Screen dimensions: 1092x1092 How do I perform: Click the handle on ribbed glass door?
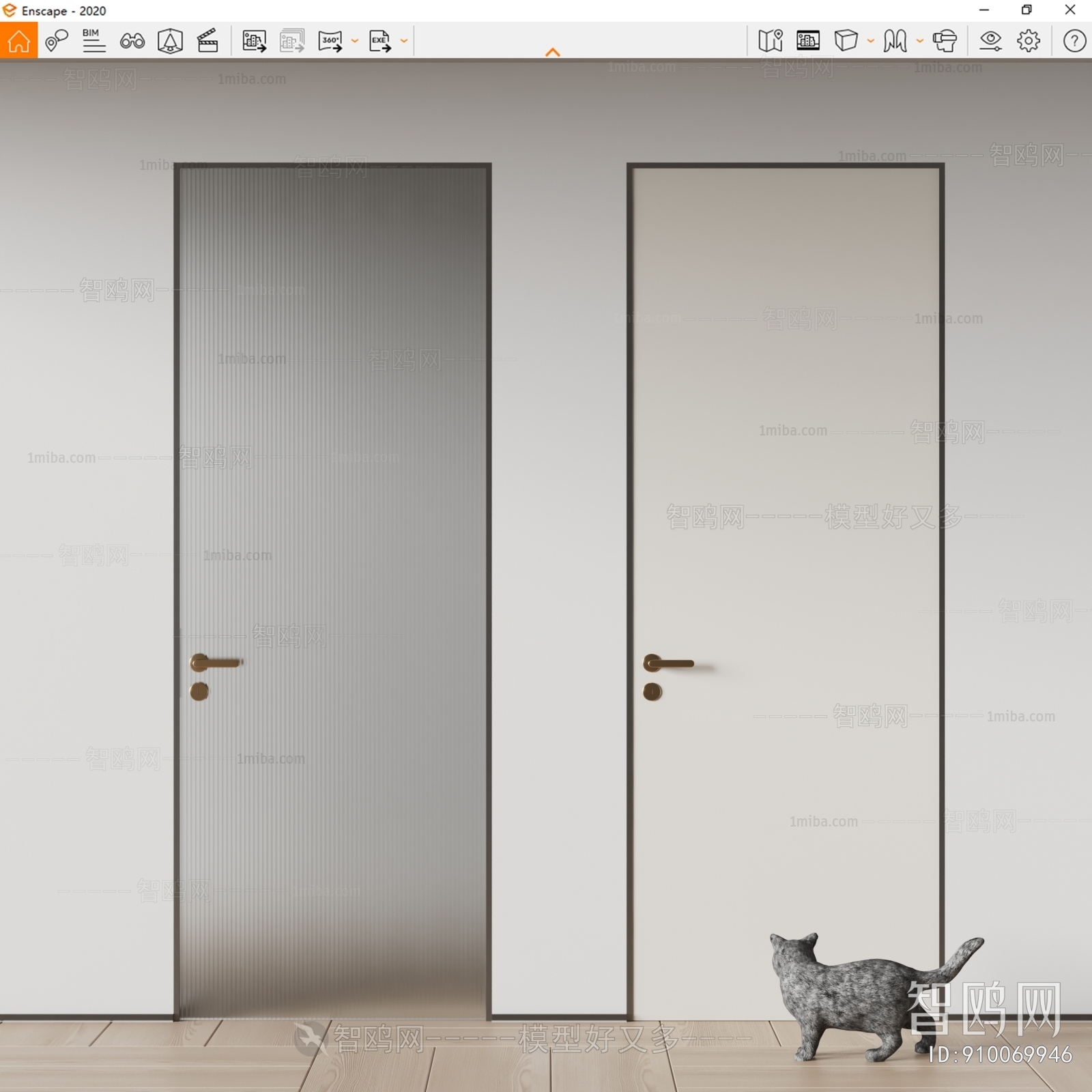coord(215,662)
